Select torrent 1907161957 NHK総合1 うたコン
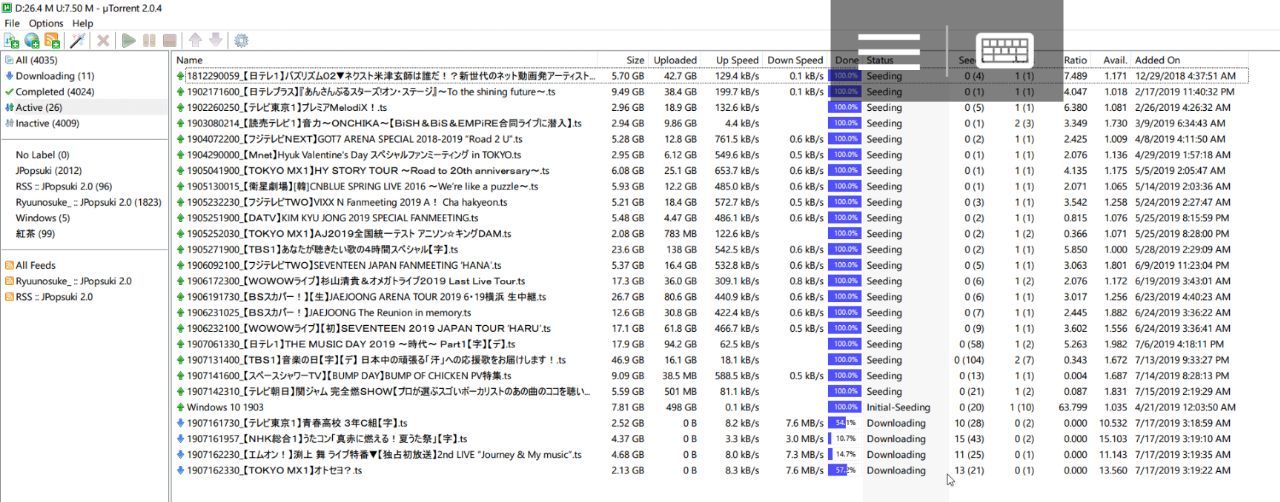 click(x=326, y=438)
